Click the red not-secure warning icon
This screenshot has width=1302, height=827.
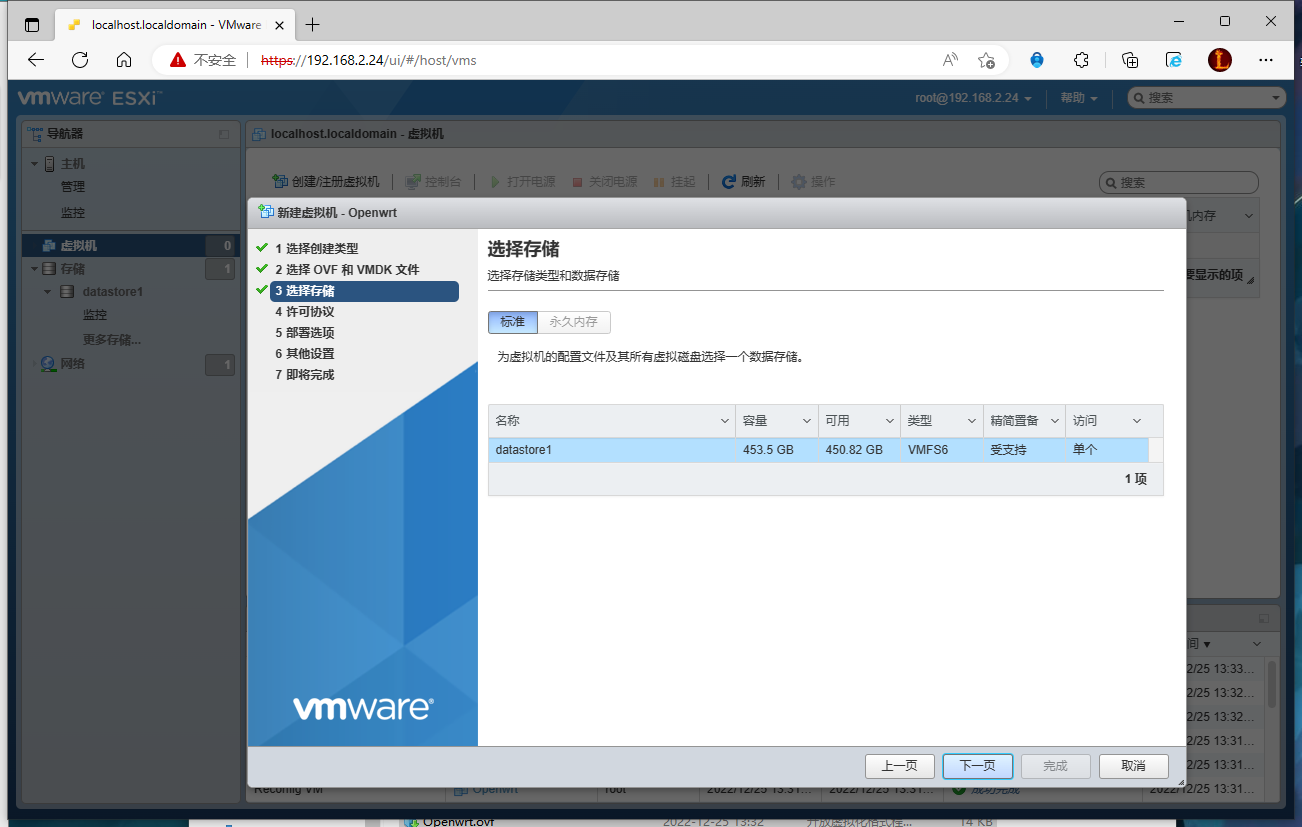[178, 60]
